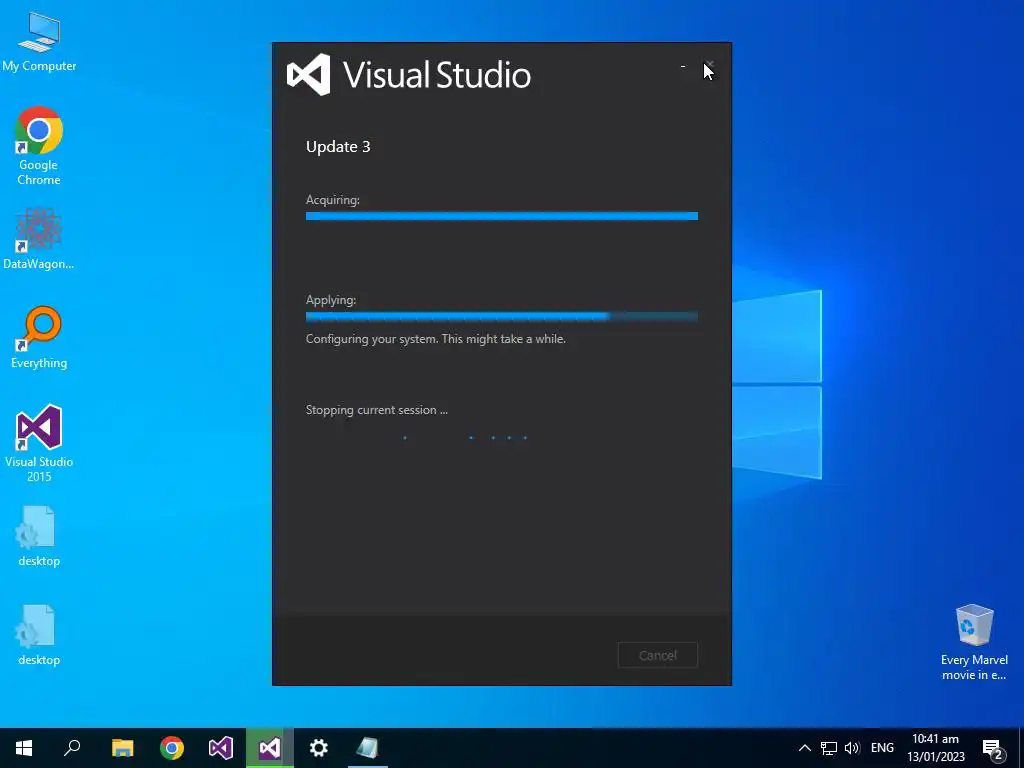This screenshot has height=768, width=1024.
Task: Open Settings gear in the taskbar
Action: (x=319, y=748)
